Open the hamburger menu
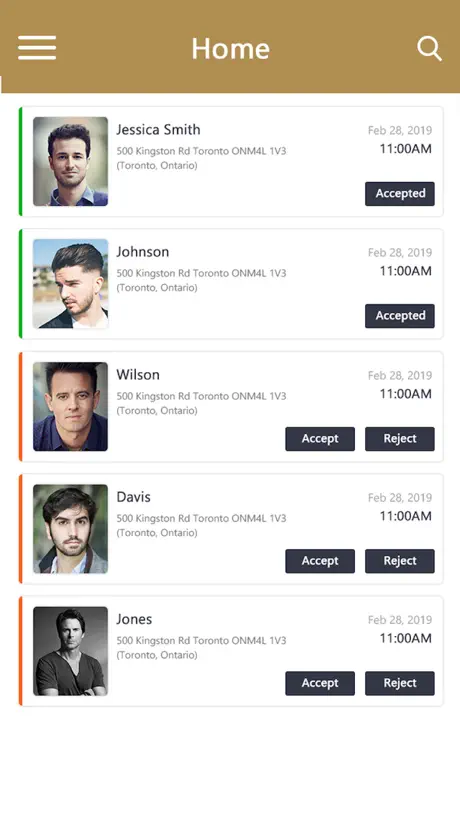Viewport: 460px width, 818px height. (x=37, y=48)
